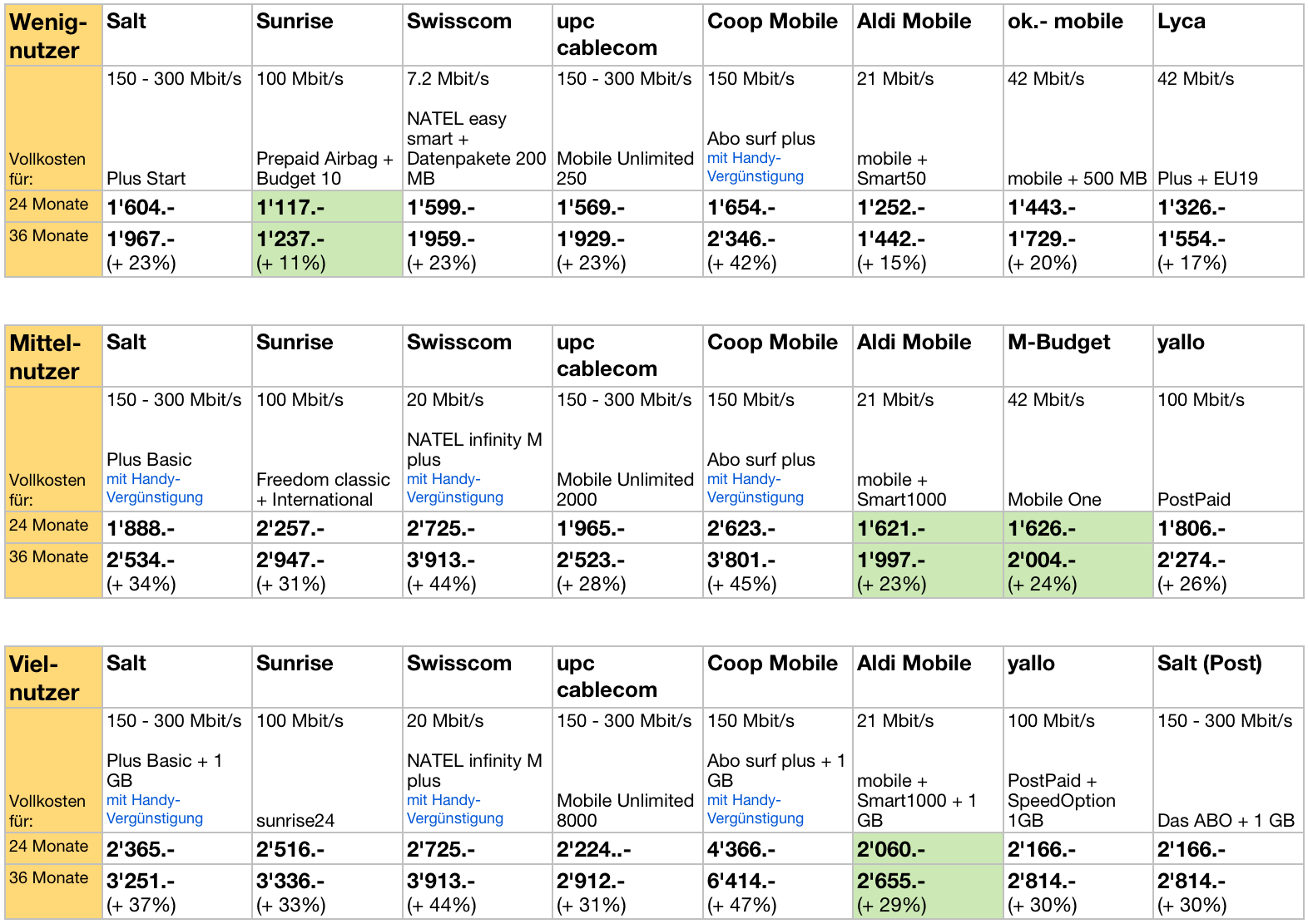Select the 4'366.- Coop Mobile price cell
The height and width of the screenshot is (924, 1308).
point(777,849)
